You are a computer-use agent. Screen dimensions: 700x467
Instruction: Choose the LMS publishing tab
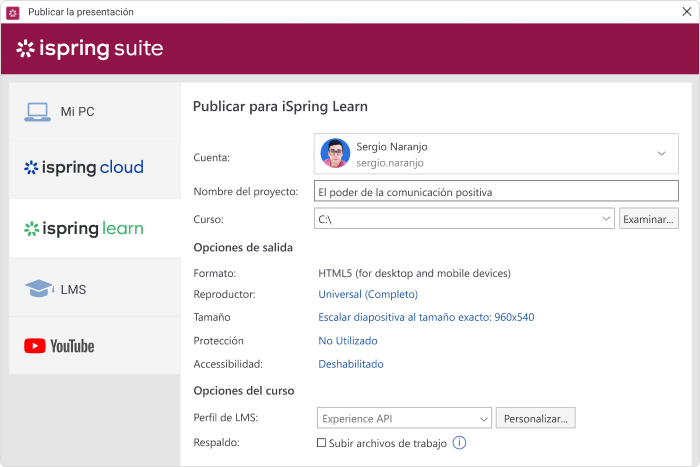point(95,288)
